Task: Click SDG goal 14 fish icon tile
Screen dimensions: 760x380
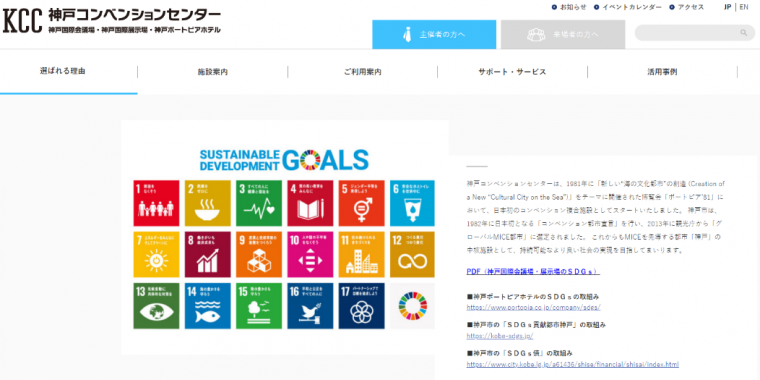Action: (207, 306)
